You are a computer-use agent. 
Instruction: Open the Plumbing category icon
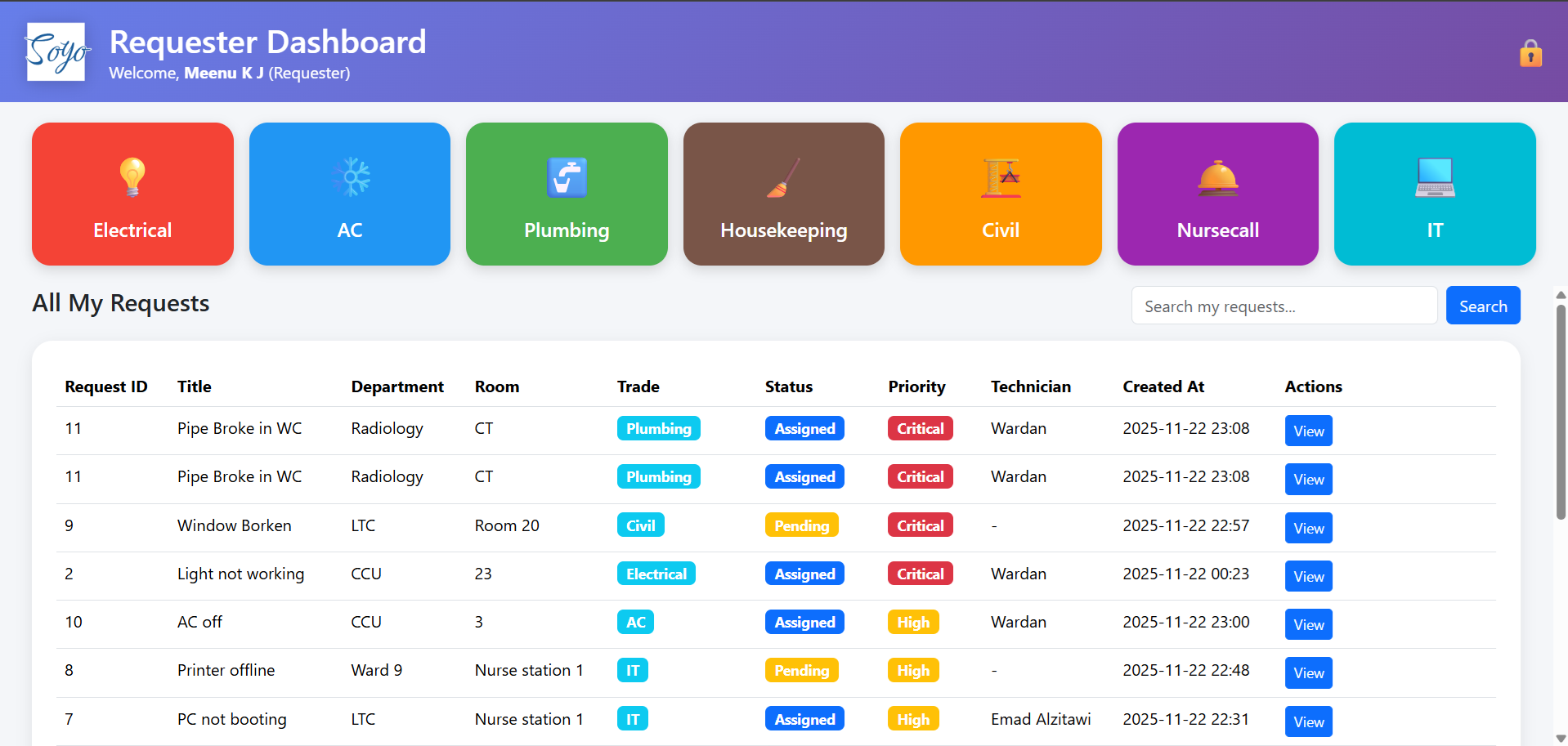pyautogui.click(x=567, y=178)
